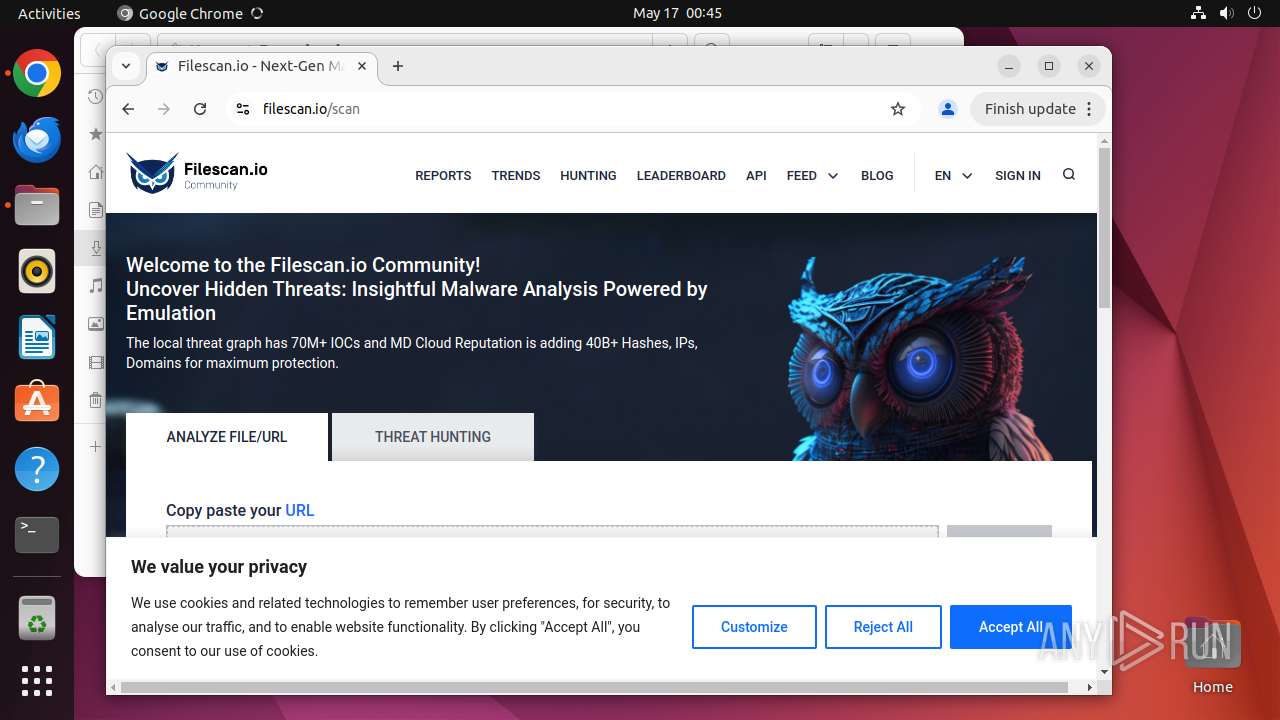1280x720 pixels.
Task: Click the address bar URL
Action: coord(311,109)
